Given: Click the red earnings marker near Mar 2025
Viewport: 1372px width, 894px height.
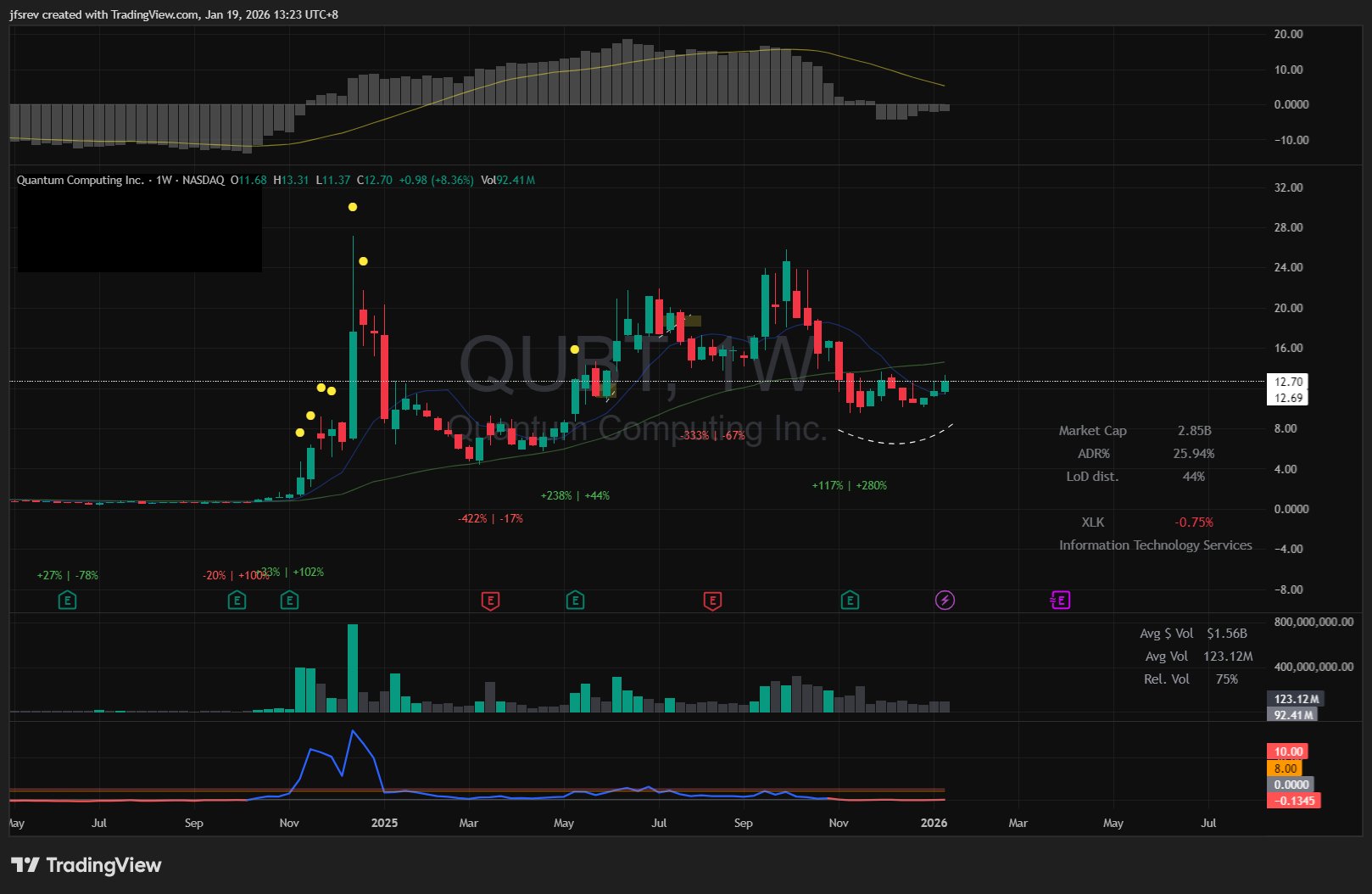Looking at the screenshot, I should 490,601.
